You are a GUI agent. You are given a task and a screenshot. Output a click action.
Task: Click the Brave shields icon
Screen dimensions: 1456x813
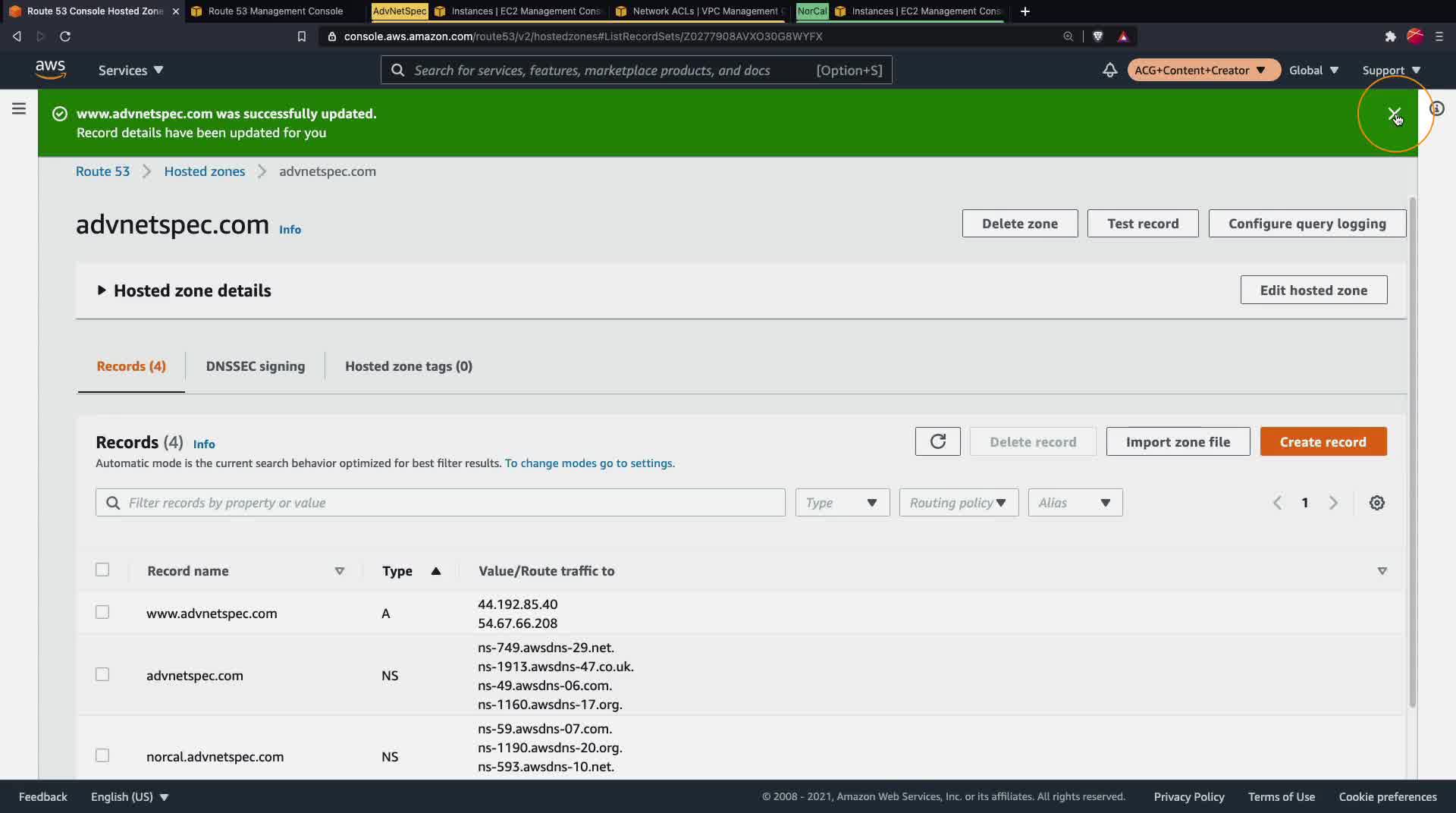1097,36
